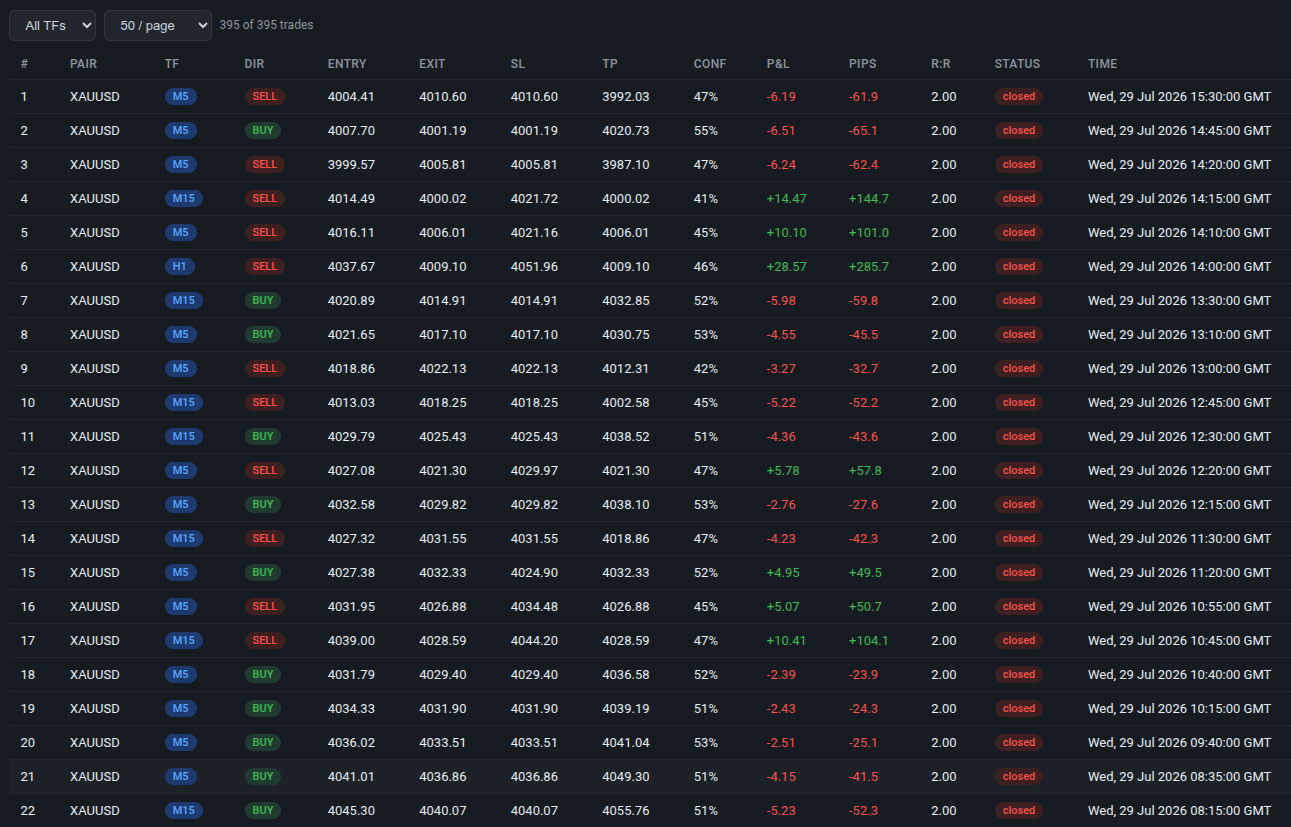The width and height of the screenshot is (1291, 827).
Task: Click entry price 4021.65
Action: [x=351, y=335]
